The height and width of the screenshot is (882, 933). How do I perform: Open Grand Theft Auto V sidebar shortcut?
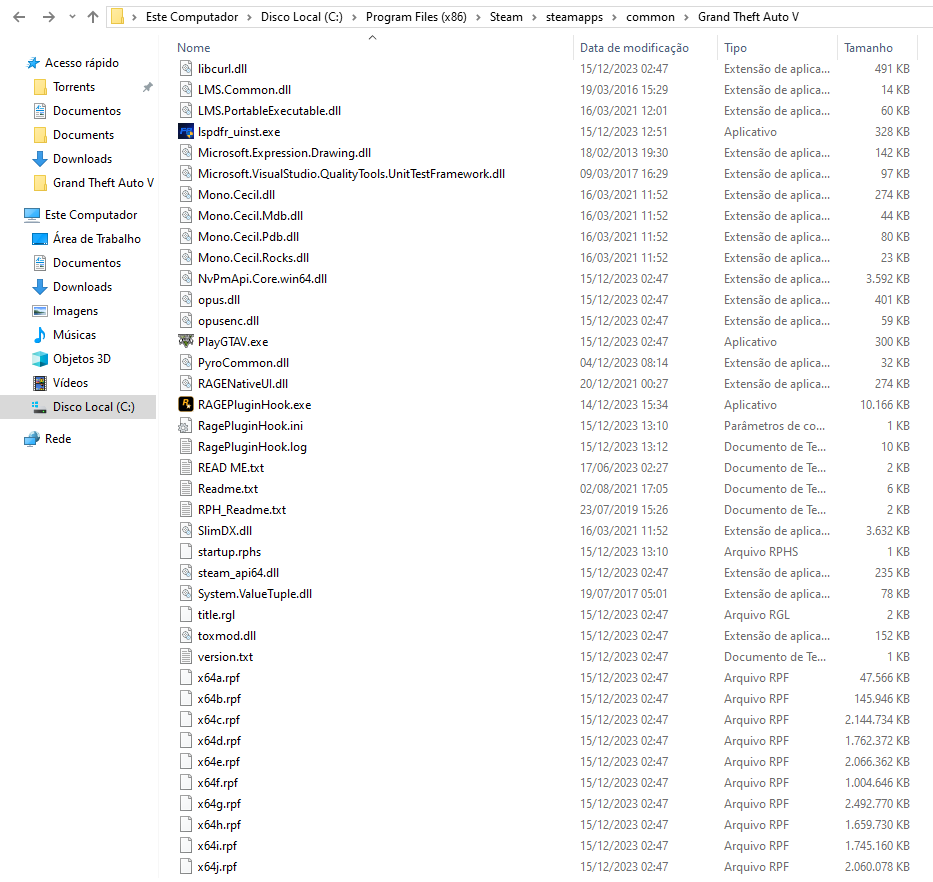(x=103, y=183)
